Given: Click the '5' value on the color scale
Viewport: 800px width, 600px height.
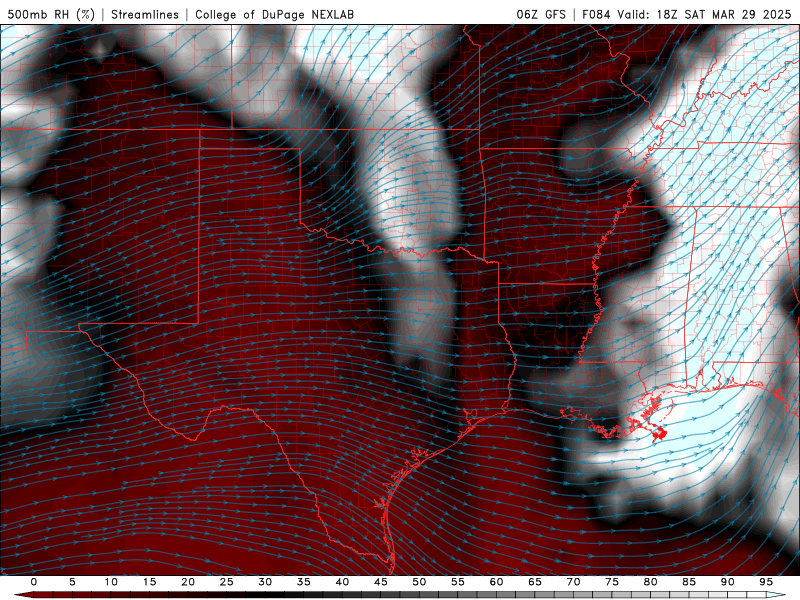Looking at the screenshot, I should 72,582.
